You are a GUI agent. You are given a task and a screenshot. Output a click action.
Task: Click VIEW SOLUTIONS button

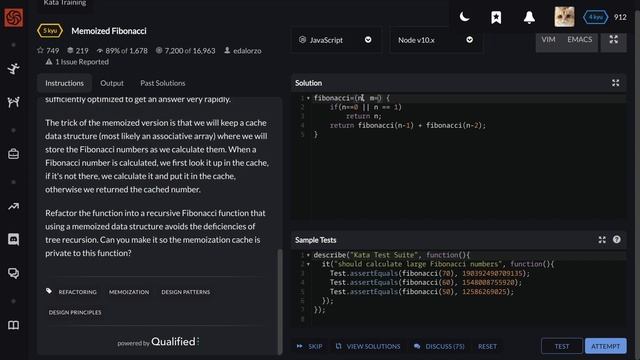tap(368, 346)
